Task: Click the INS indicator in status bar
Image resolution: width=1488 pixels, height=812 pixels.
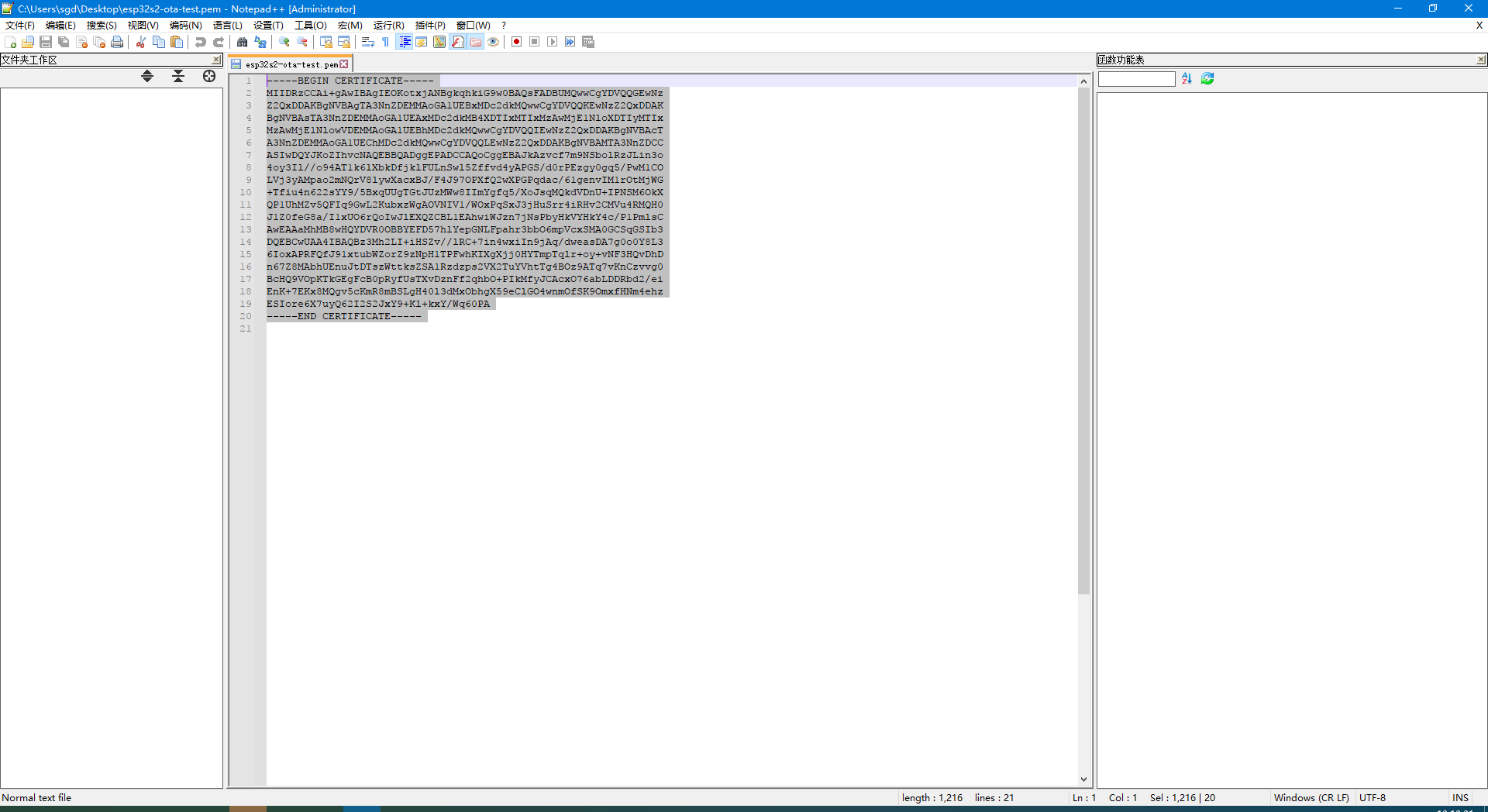Action: coord(1460,798)
